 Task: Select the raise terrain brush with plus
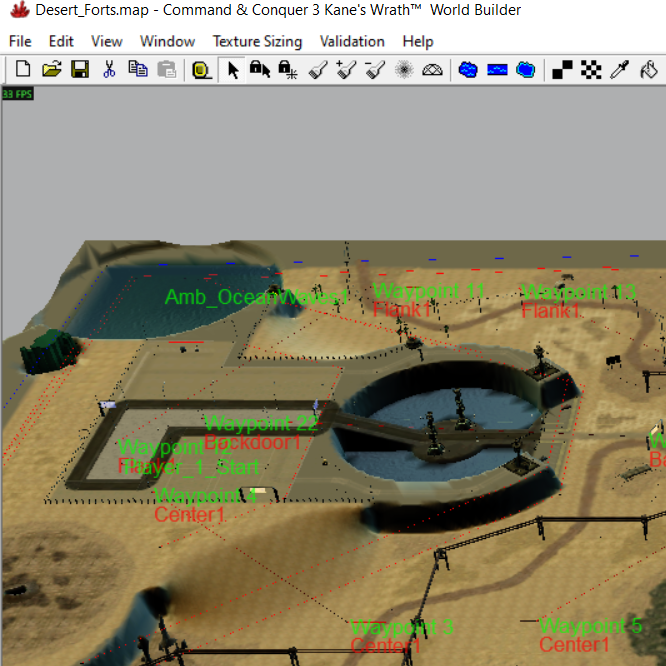[347, 69]
